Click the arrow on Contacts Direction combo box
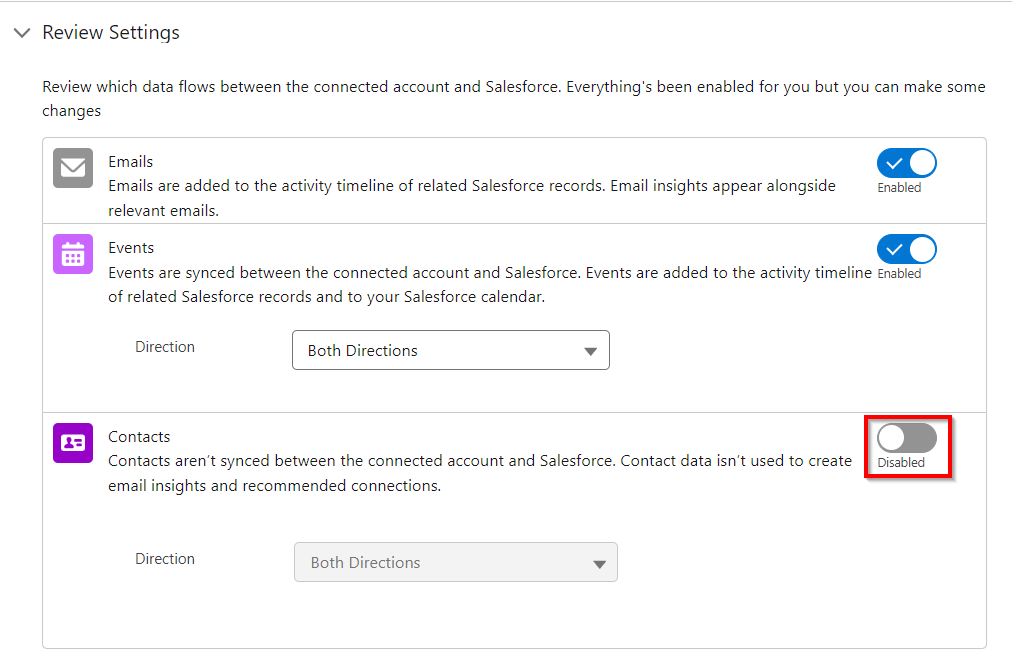Viewport: 1012px width, 665px height. tap(599, 564)
